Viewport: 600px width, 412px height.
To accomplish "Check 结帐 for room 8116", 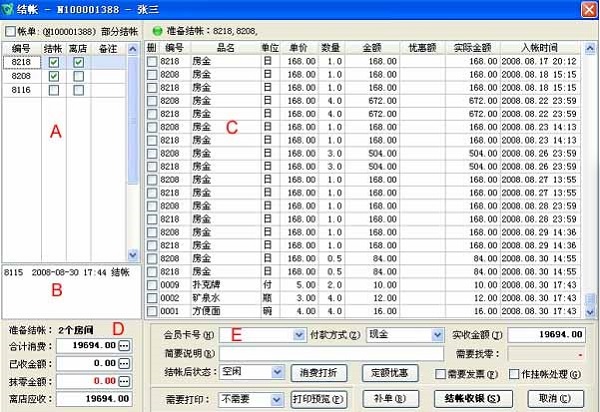I will pyautogui.click(x=54, y=90).
